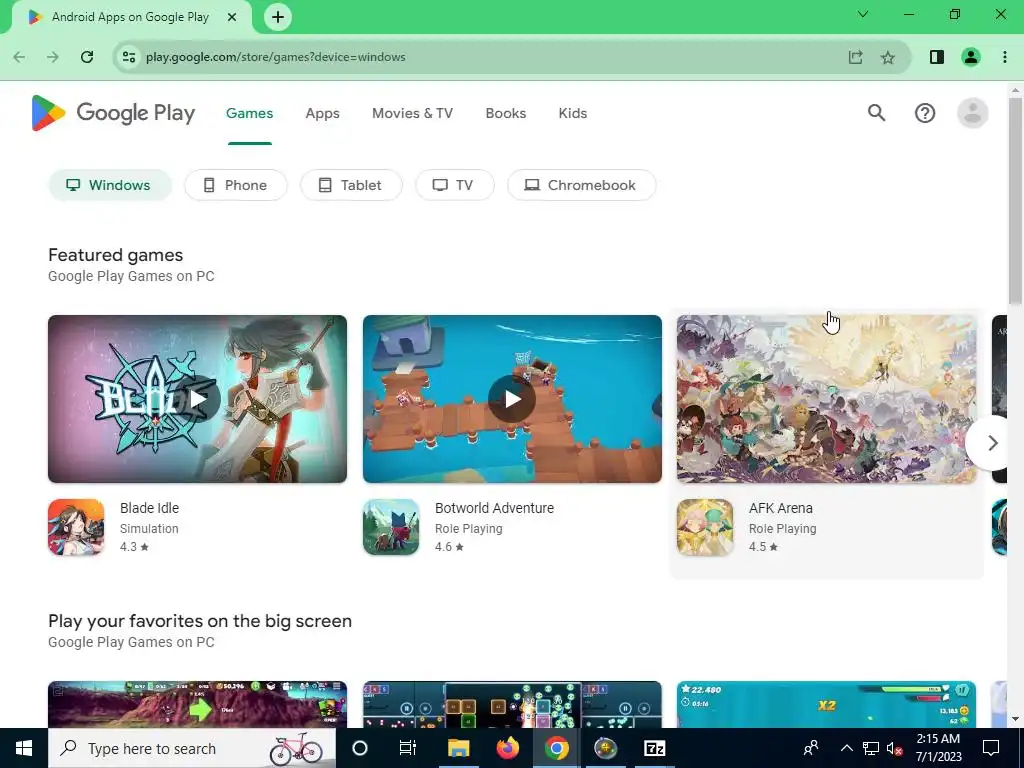Go back with the browser back arrow
The height and width of the screenshot is (768, 1024).
[20, 57]
